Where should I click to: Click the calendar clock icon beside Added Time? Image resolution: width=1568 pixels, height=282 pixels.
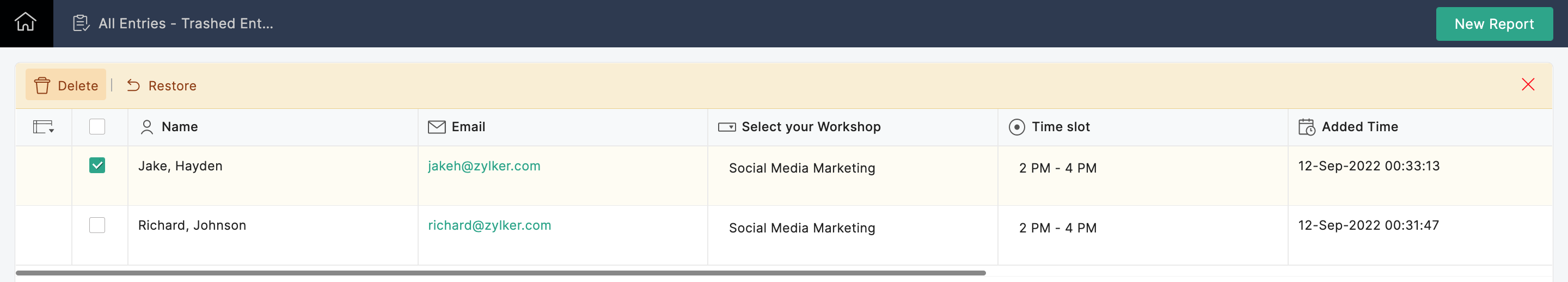(1306, 127)
